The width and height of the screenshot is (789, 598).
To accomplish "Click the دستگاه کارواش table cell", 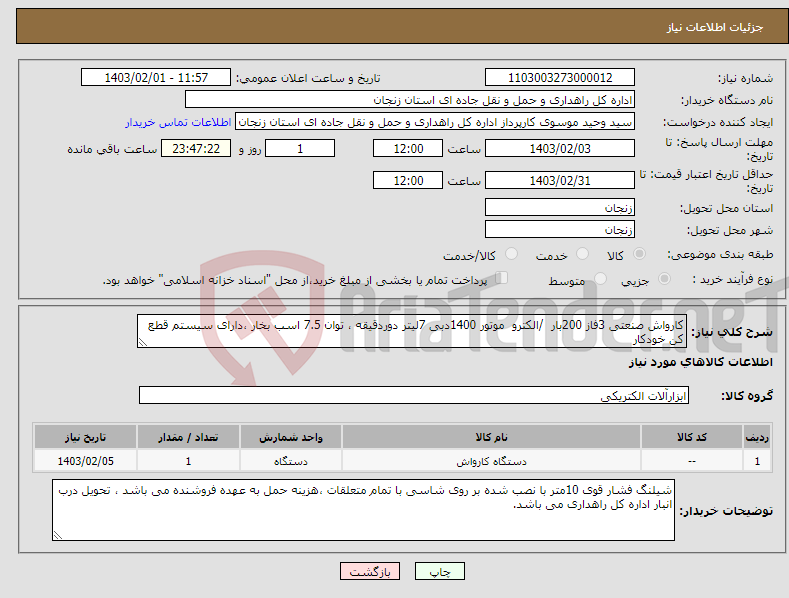I will pos(491,461).
